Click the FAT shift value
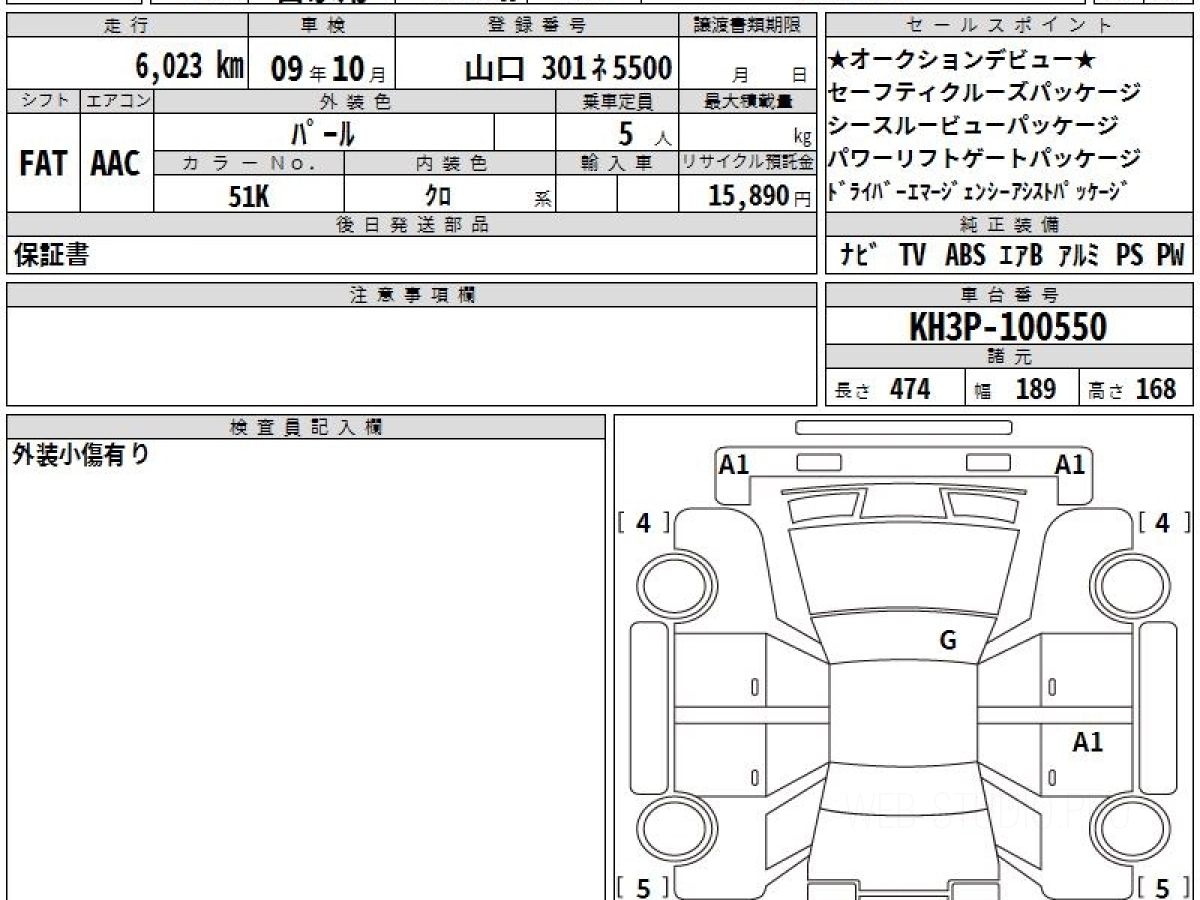 pos(43,164)
